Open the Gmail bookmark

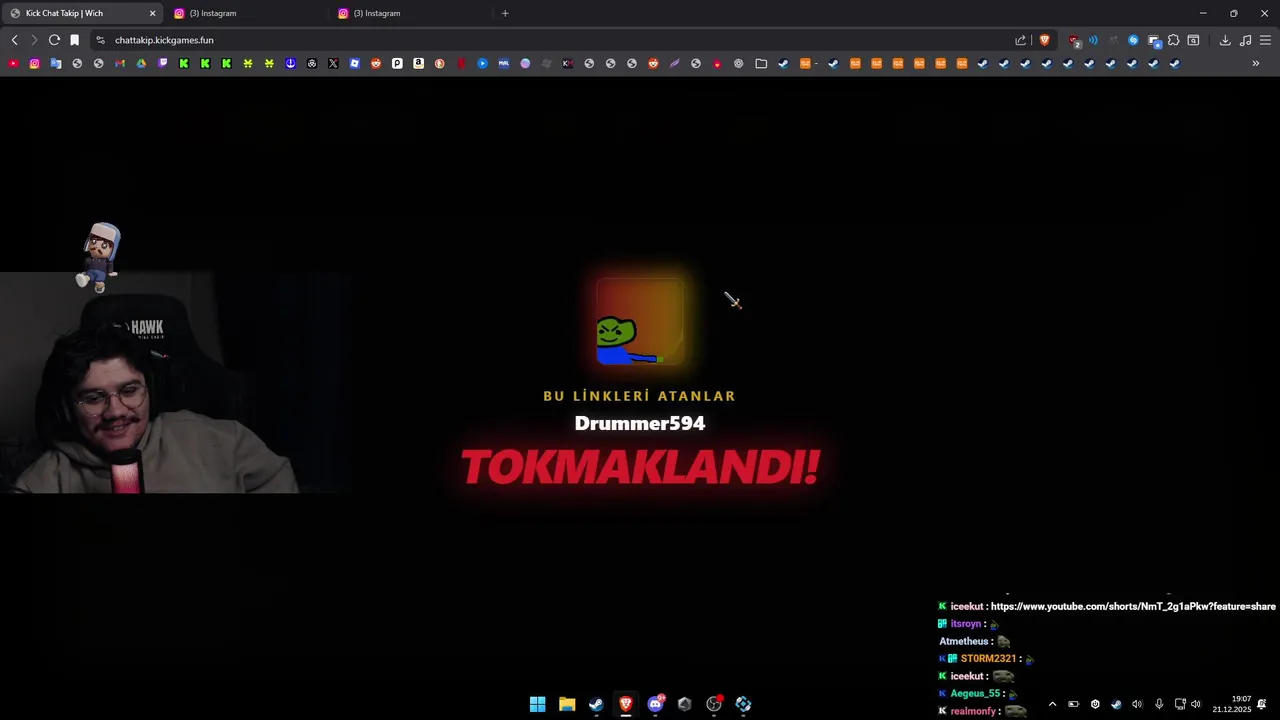click(x=119, y=63)
